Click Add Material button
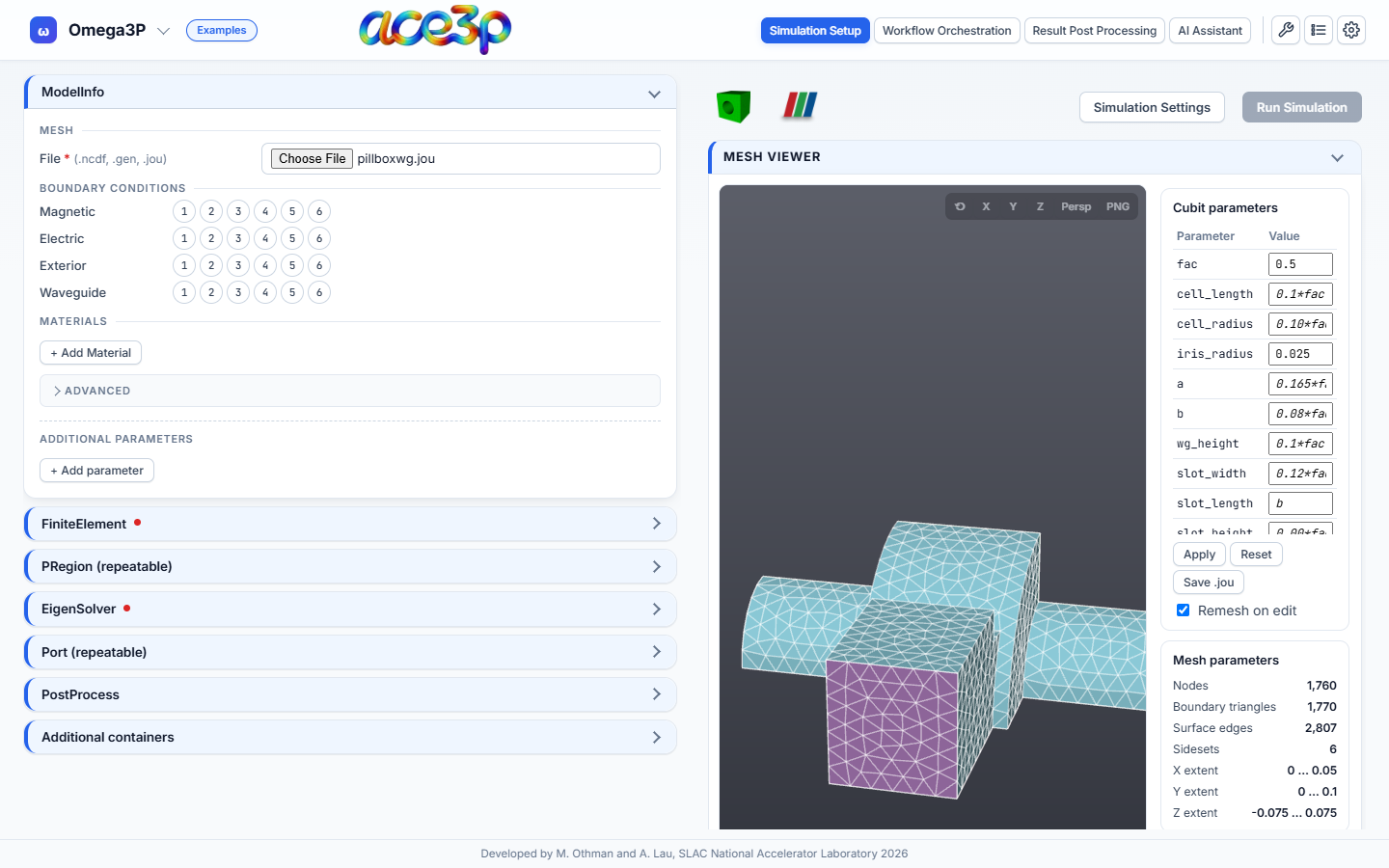1389x868 pixels. (x=91, y=353)
